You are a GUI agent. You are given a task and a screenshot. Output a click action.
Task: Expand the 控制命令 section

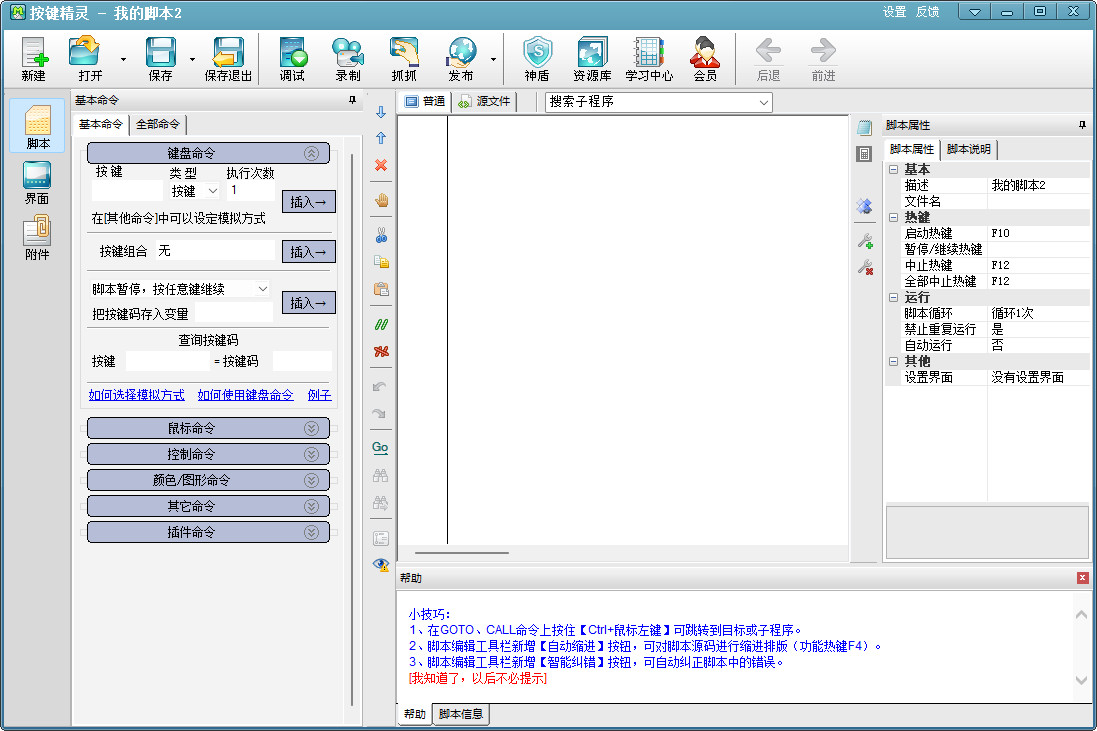[208, 454]
